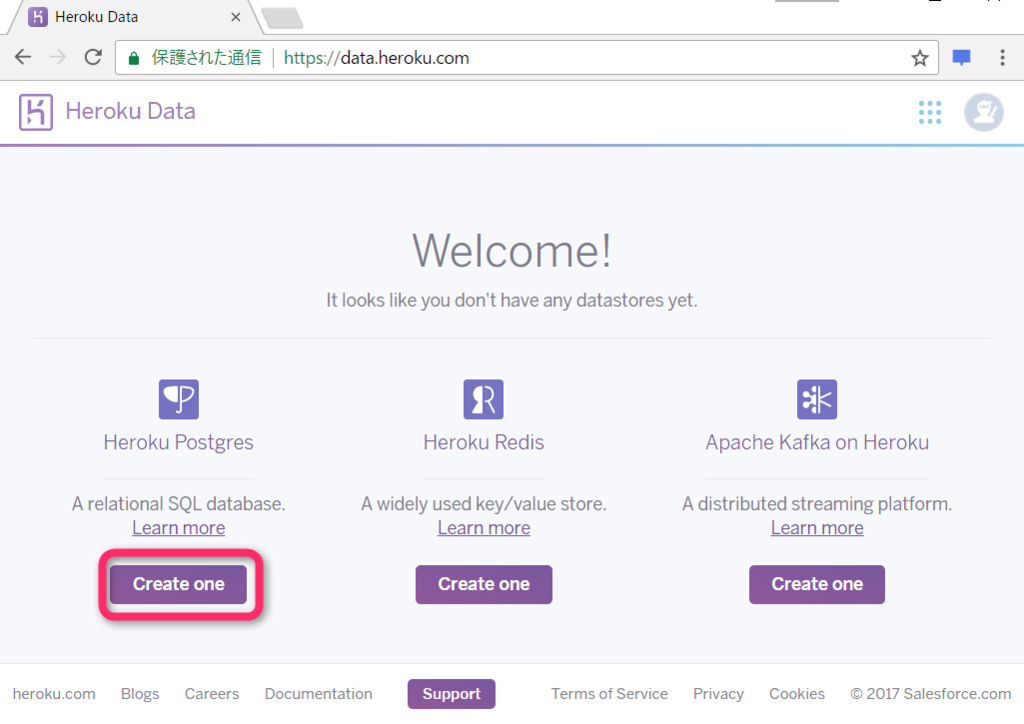Click the purple Support button
The image size is (1024, 724).
pyautogui.click(x=451, y=694)
